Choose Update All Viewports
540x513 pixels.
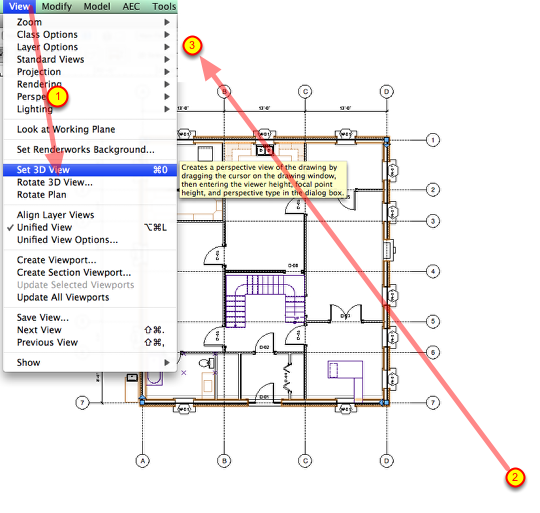point(90,297)
